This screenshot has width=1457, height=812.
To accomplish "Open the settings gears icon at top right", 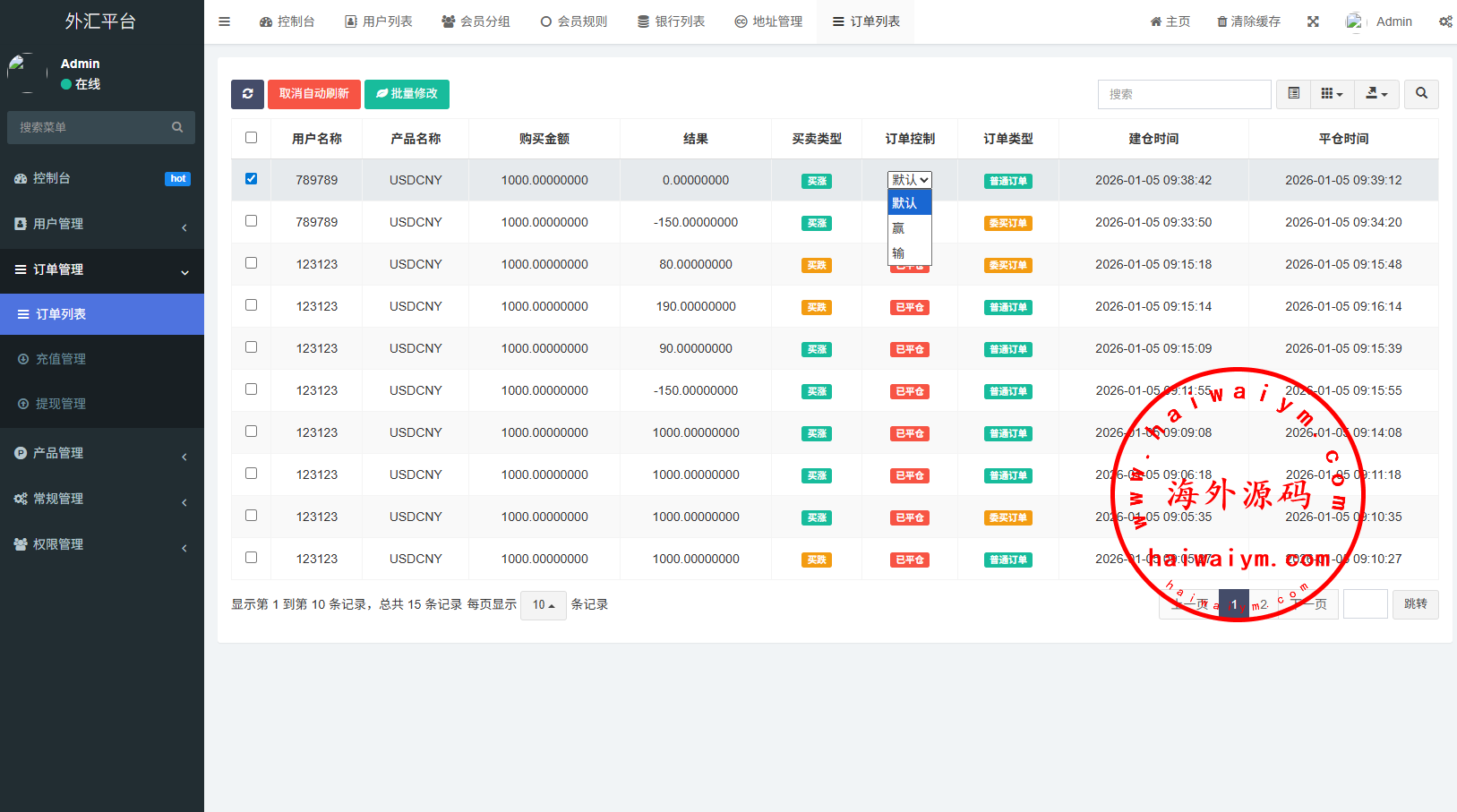I will click(x=1445, y=21).
